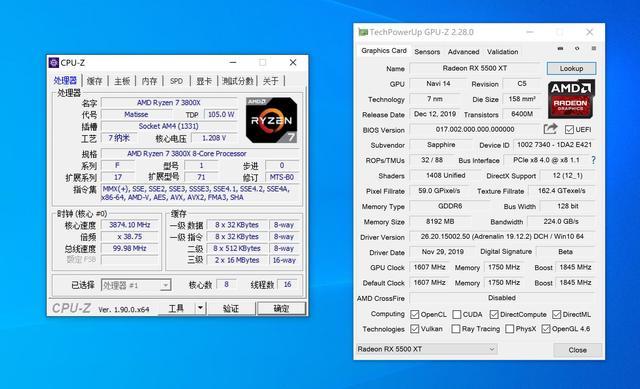Toggle the CUDA checkbox

(457, 314)
